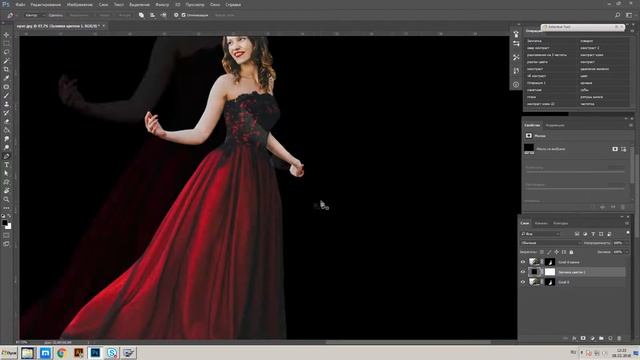Screen dimensions: 640x360
Task: Toggle Lock position icon
Action: click(x=556, y=252)
